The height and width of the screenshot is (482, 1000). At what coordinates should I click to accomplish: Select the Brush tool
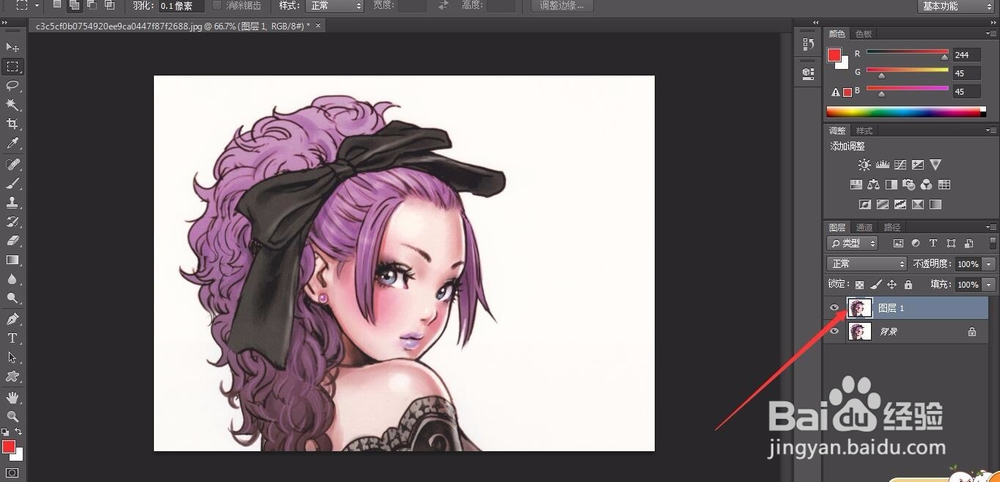tap(12, 183)
